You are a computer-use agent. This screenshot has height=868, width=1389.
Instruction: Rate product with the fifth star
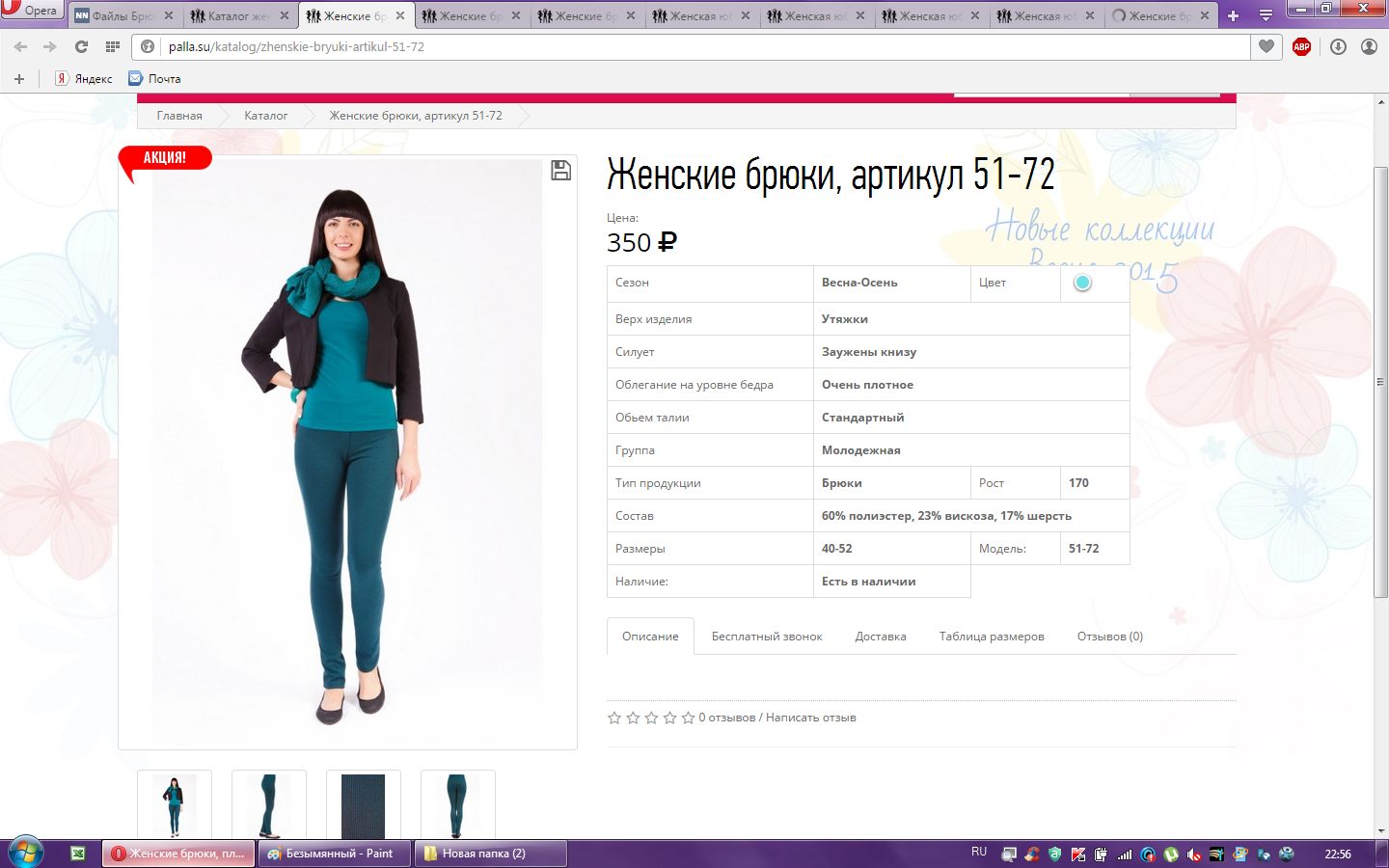(688, 718)
